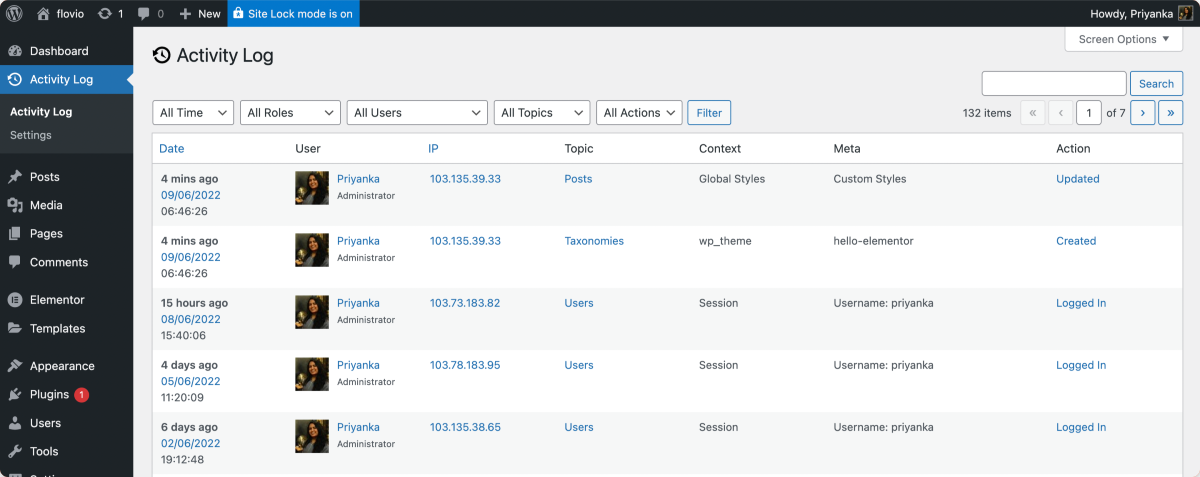This screenshot has height=477, width=1200.
Task: Click the Taxonomies topic link
Action: (x=594, y=241)
